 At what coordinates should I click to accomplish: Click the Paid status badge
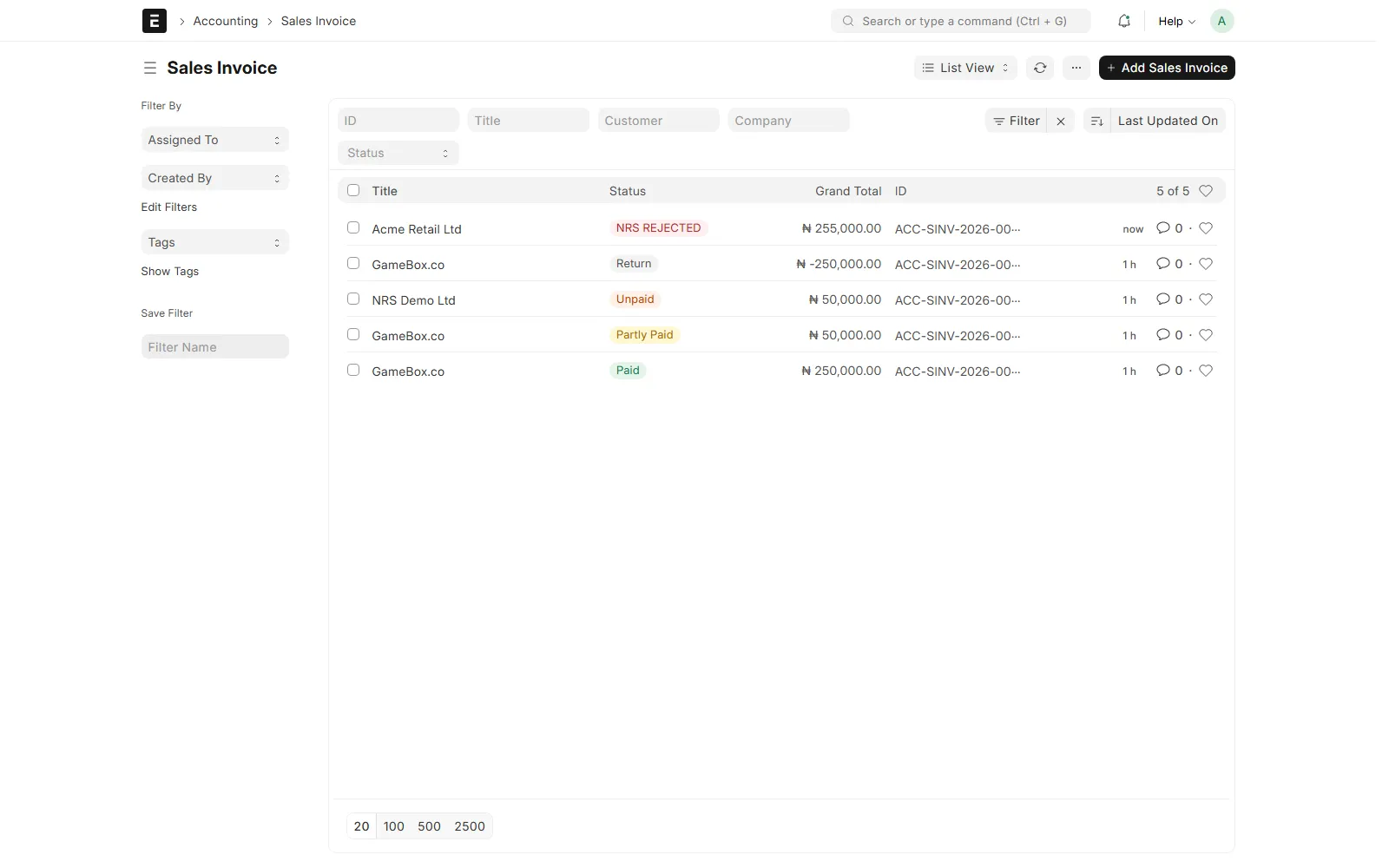click(628, 371)
